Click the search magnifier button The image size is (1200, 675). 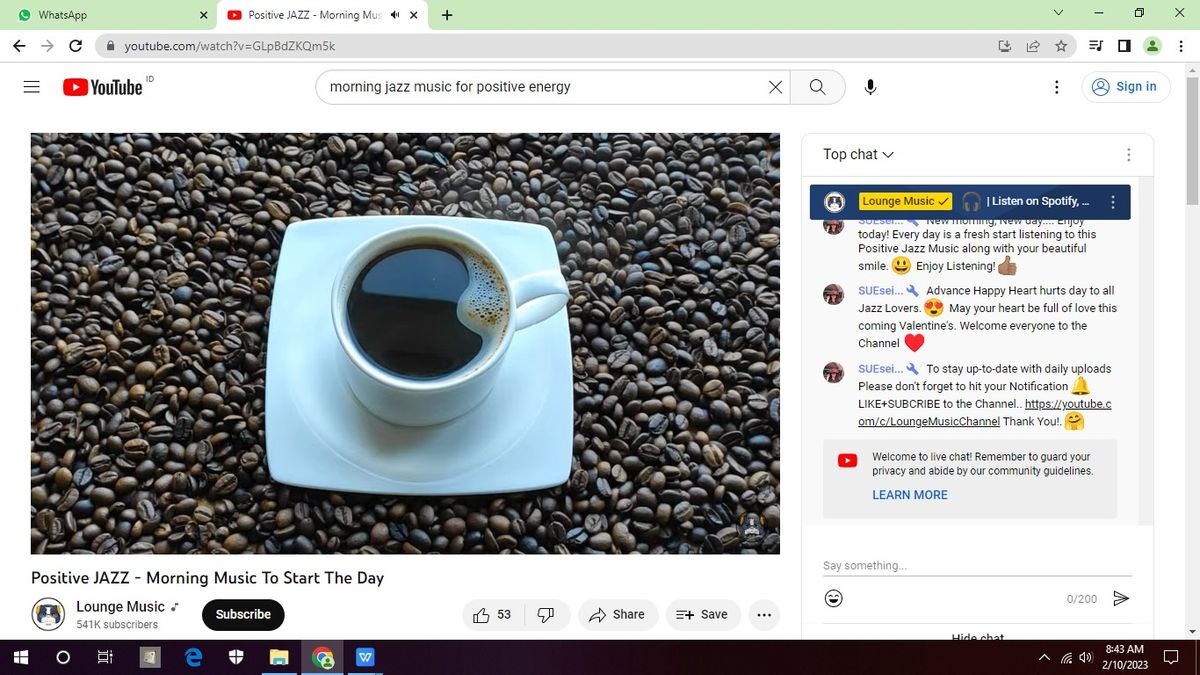tap(817, 87)
